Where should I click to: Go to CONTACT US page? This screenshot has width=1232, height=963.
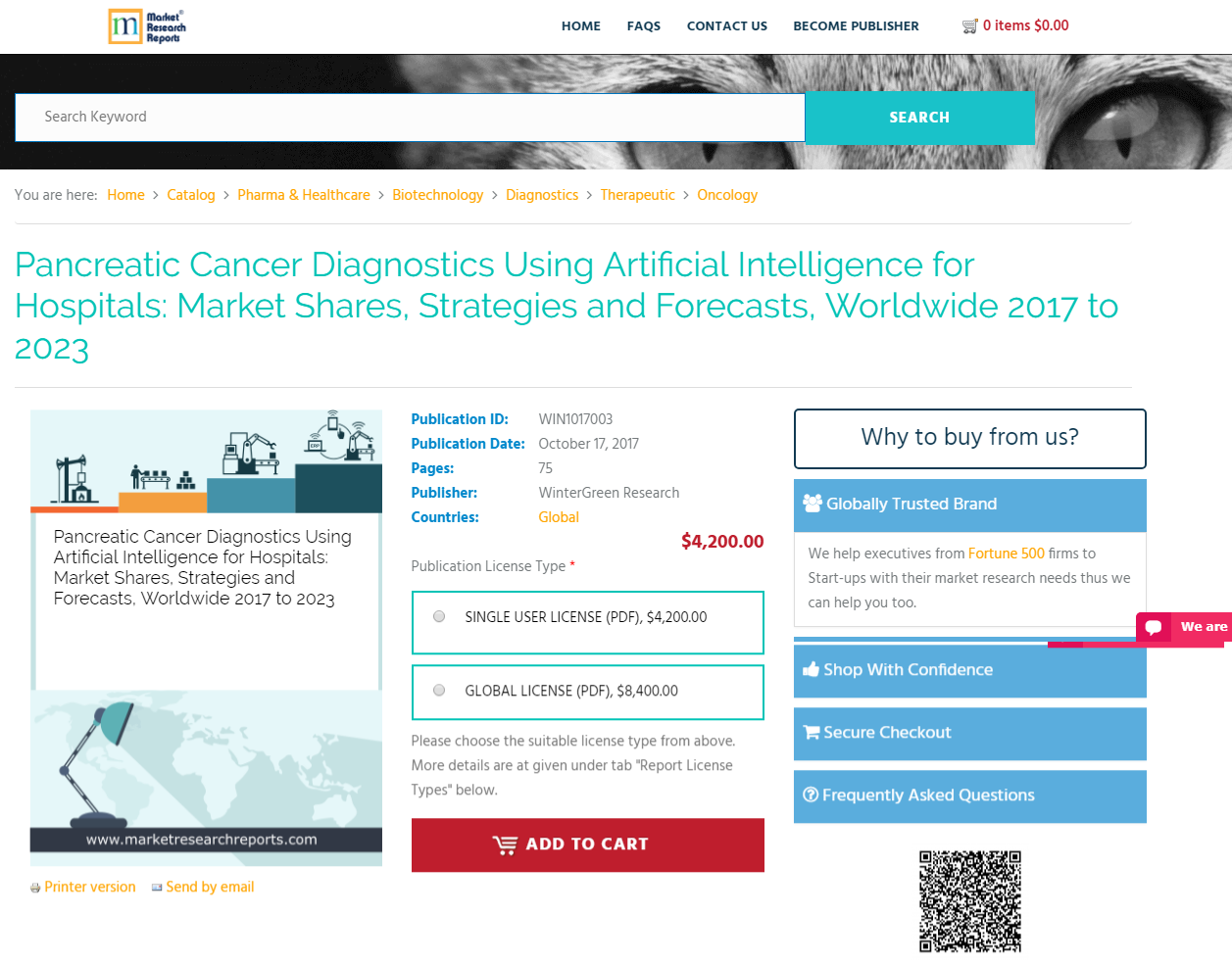coord(727,26)
